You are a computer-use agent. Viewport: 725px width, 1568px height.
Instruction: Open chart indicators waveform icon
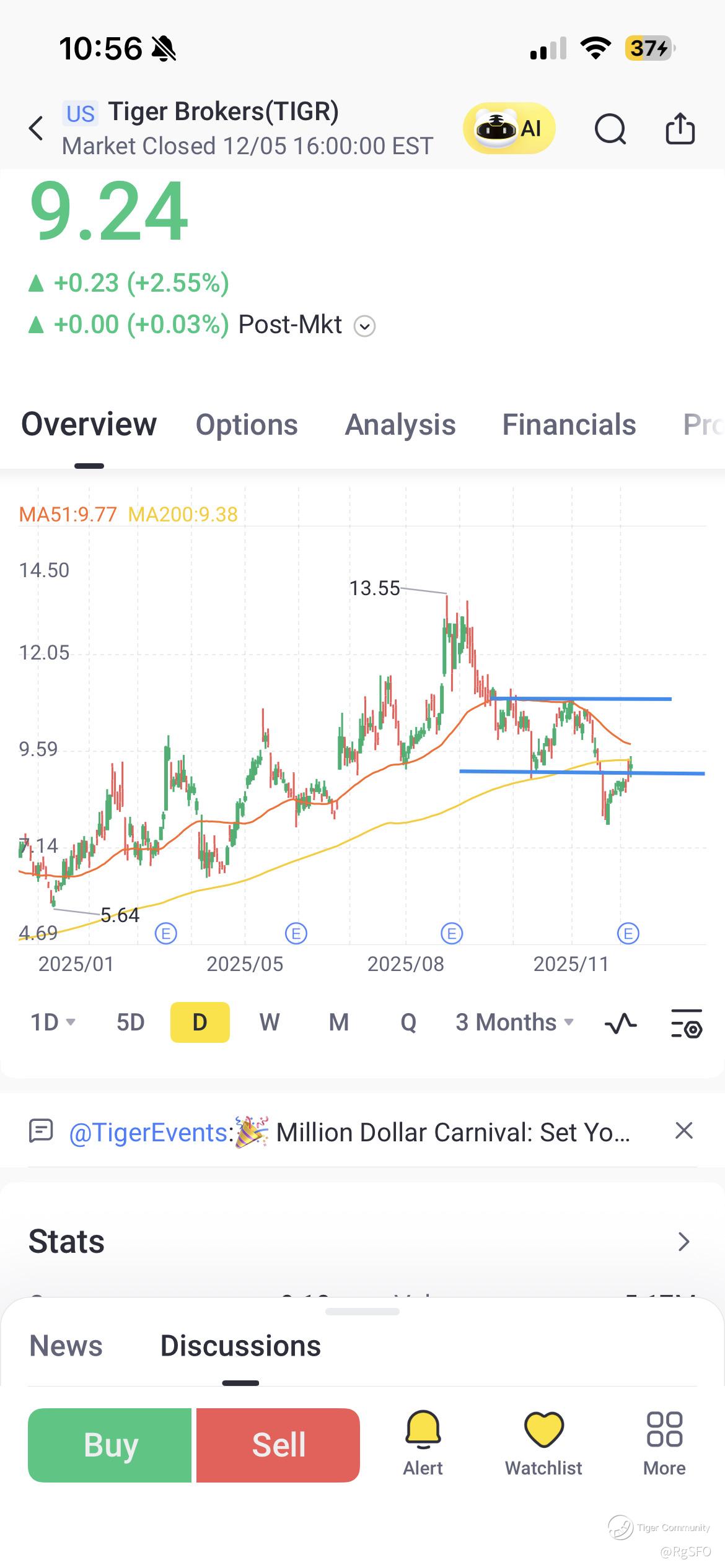[620, 1023]
